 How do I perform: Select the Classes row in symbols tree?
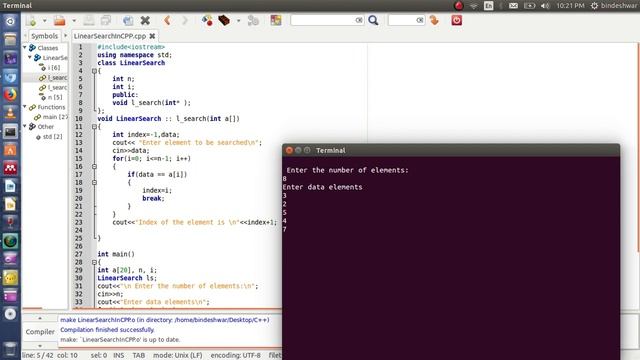[x=48, y=48]
